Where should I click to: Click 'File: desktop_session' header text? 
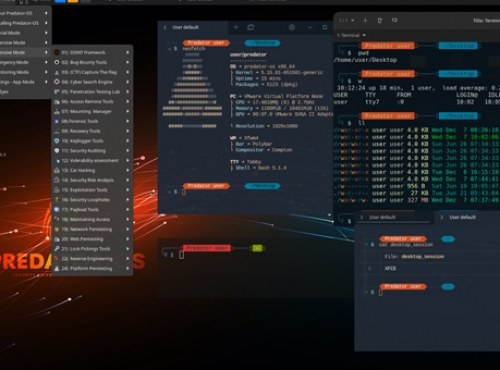pyautogui.click(x=414, y=256)
